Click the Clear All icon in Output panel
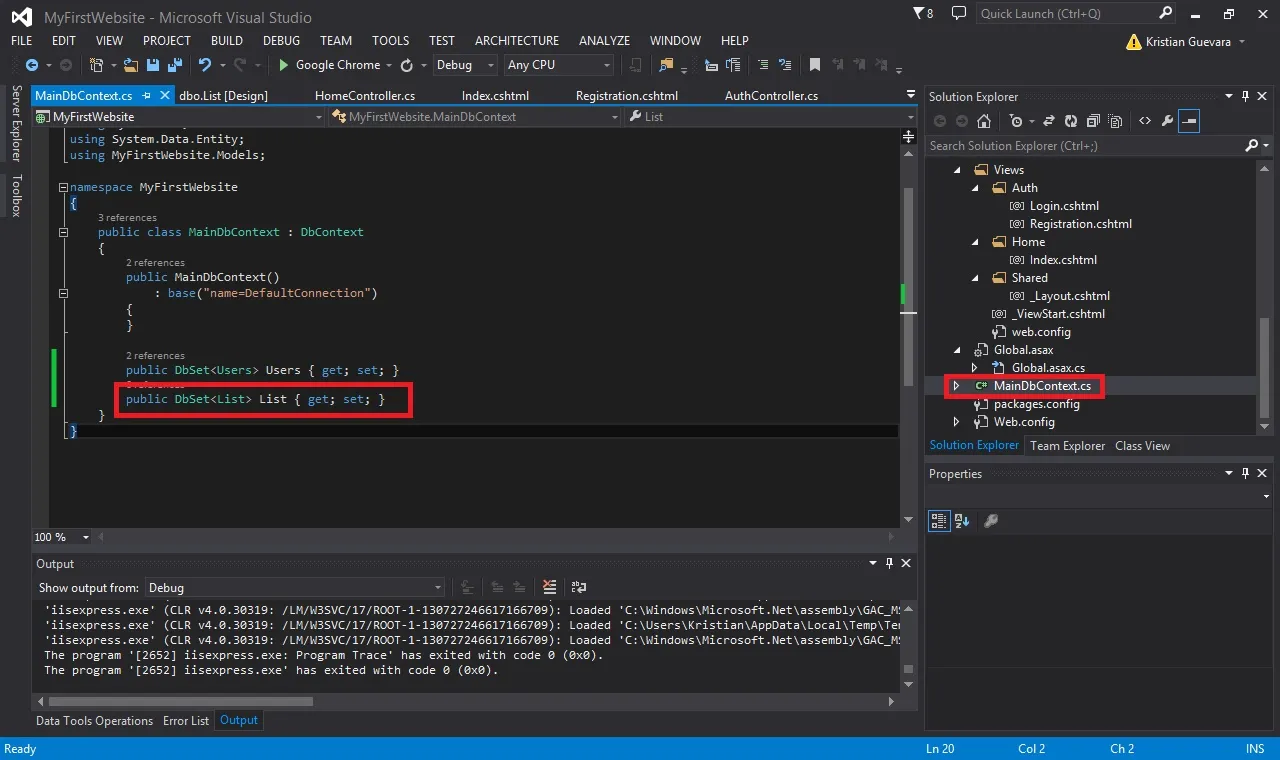This screenshot has width=1280, height=760. (x=549, y=587)
